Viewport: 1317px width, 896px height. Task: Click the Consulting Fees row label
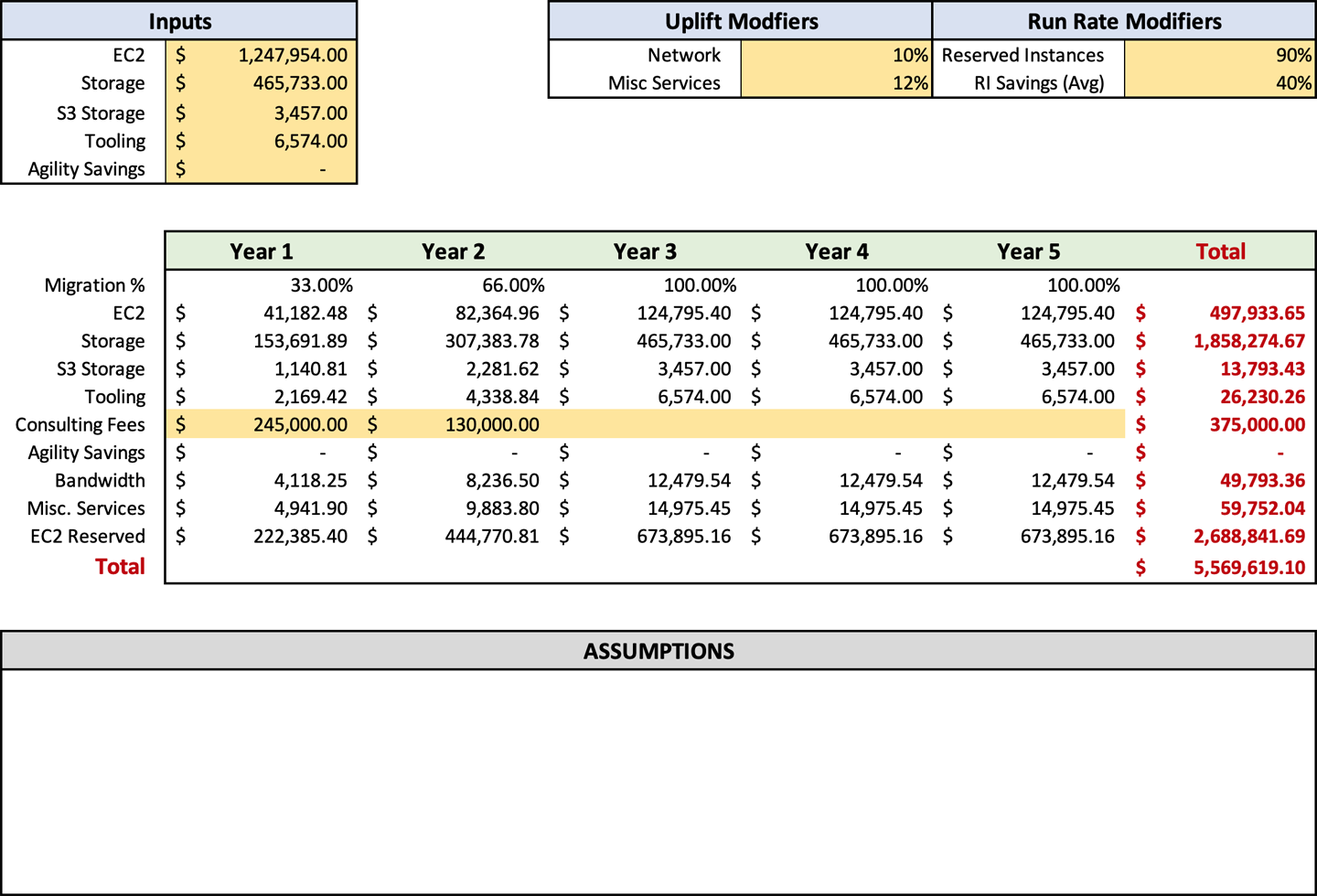(x=80, y=424)
